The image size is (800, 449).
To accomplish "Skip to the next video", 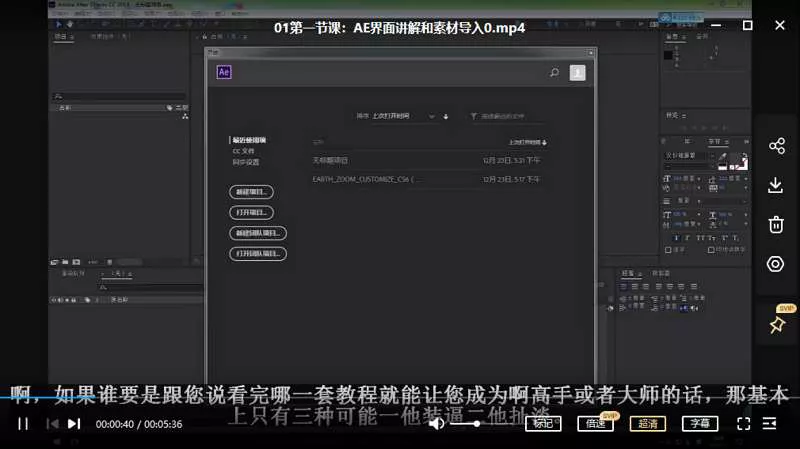I will 74,423.
